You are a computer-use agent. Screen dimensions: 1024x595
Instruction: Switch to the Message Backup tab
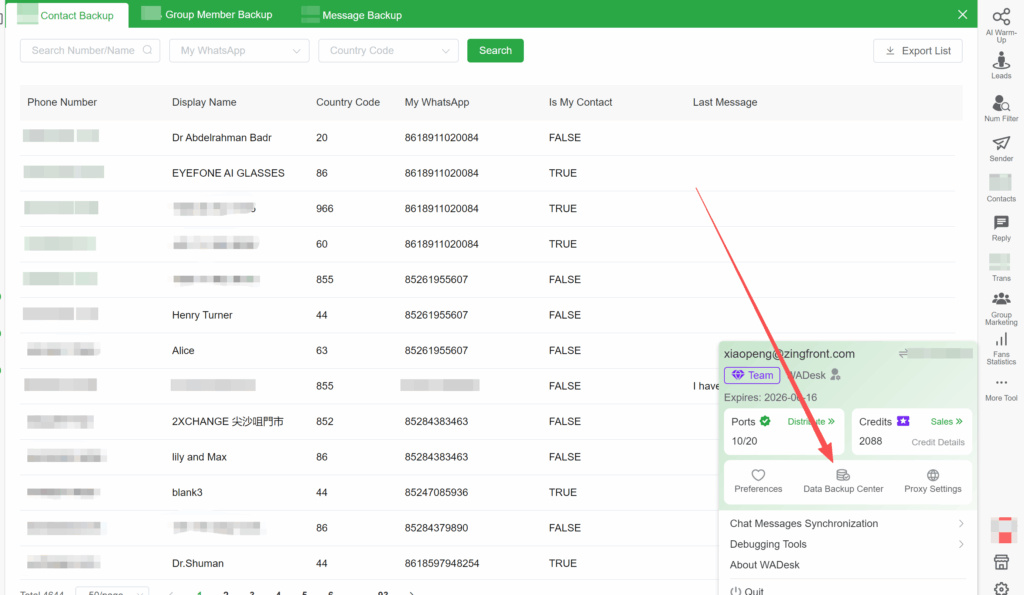(x=351, y=14)
